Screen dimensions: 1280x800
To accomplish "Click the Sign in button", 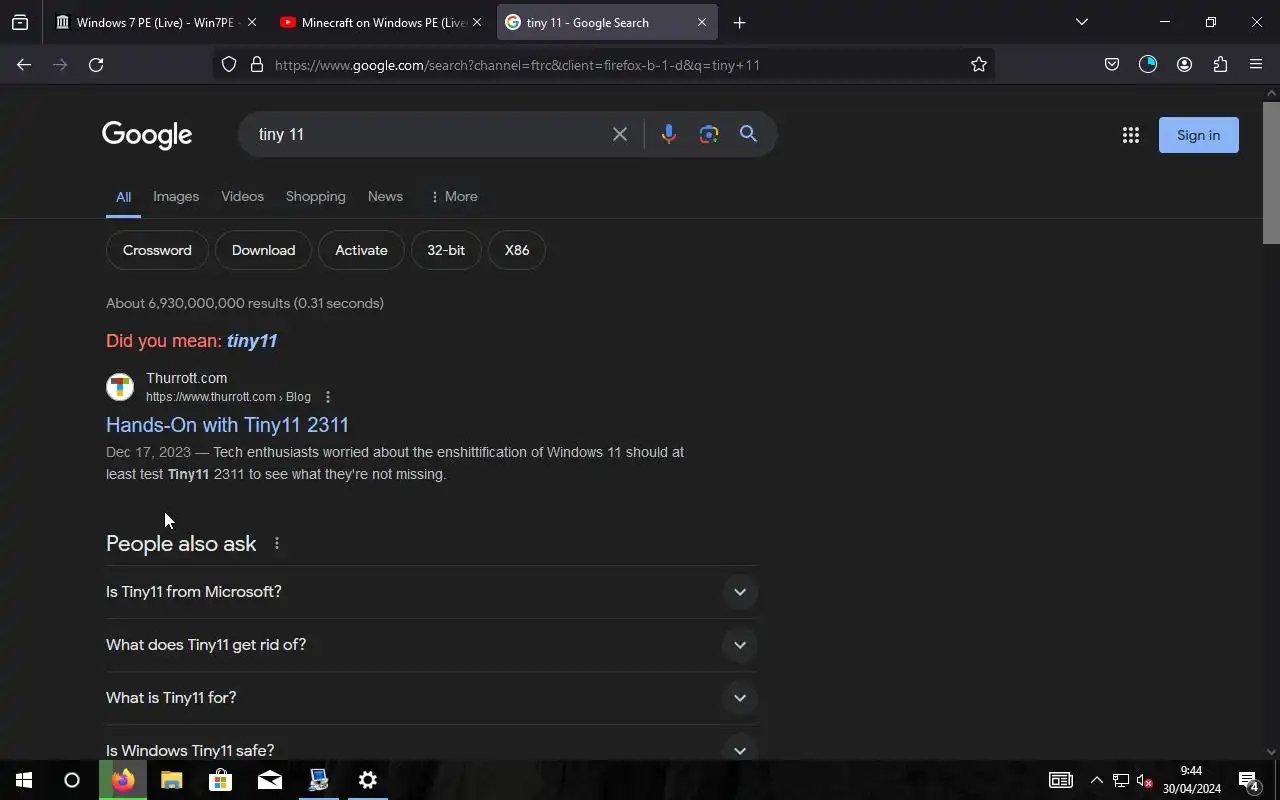I will click(x=1198, y=135).
